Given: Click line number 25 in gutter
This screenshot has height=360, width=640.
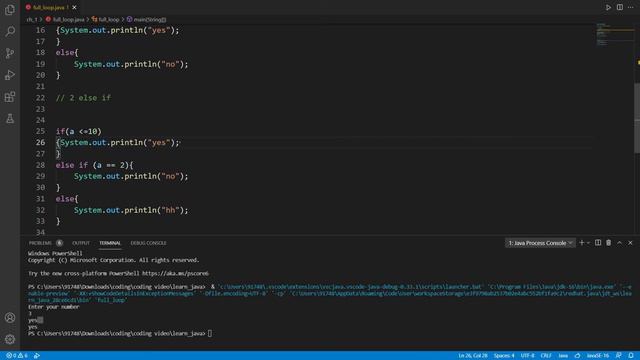Looking at the screenshot, I should (x=40, y=131).
